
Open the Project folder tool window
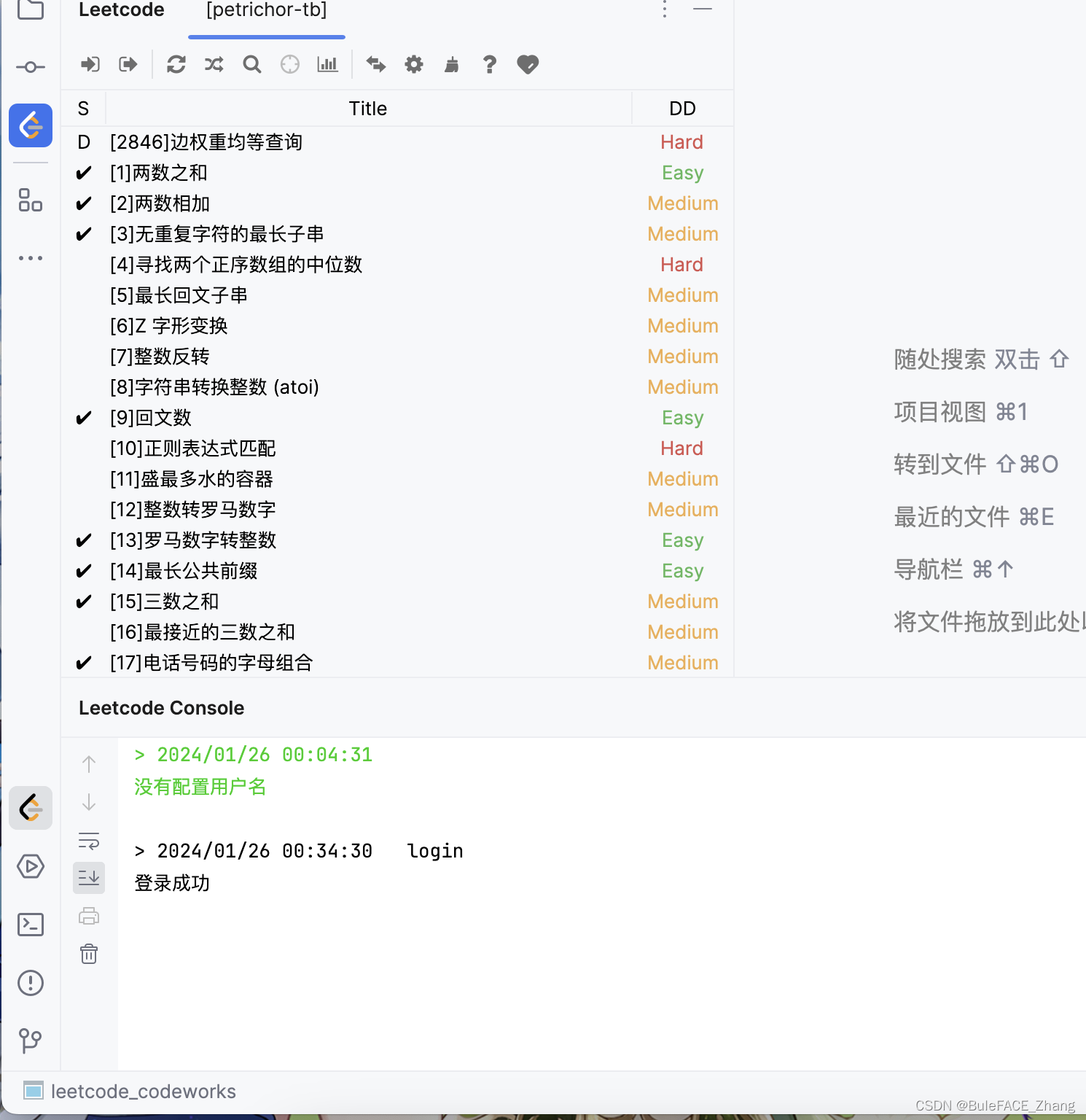31,9
